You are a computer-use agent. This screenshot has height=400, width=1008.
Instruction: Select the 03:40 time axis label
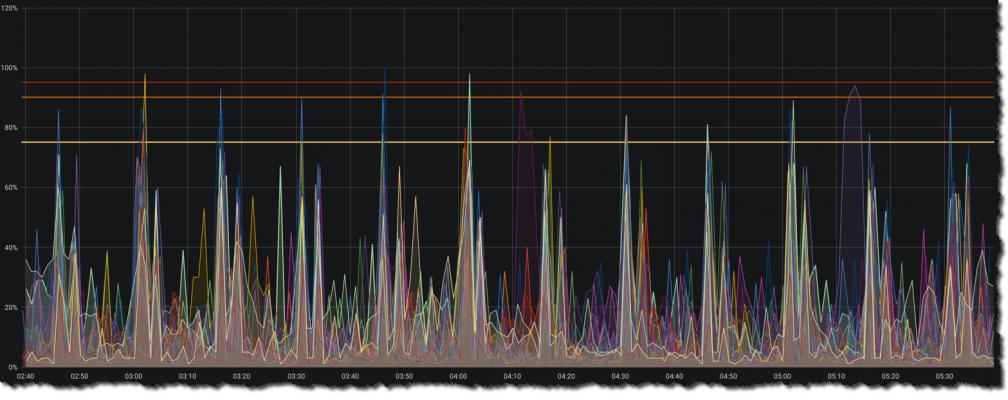pos(350,375)
